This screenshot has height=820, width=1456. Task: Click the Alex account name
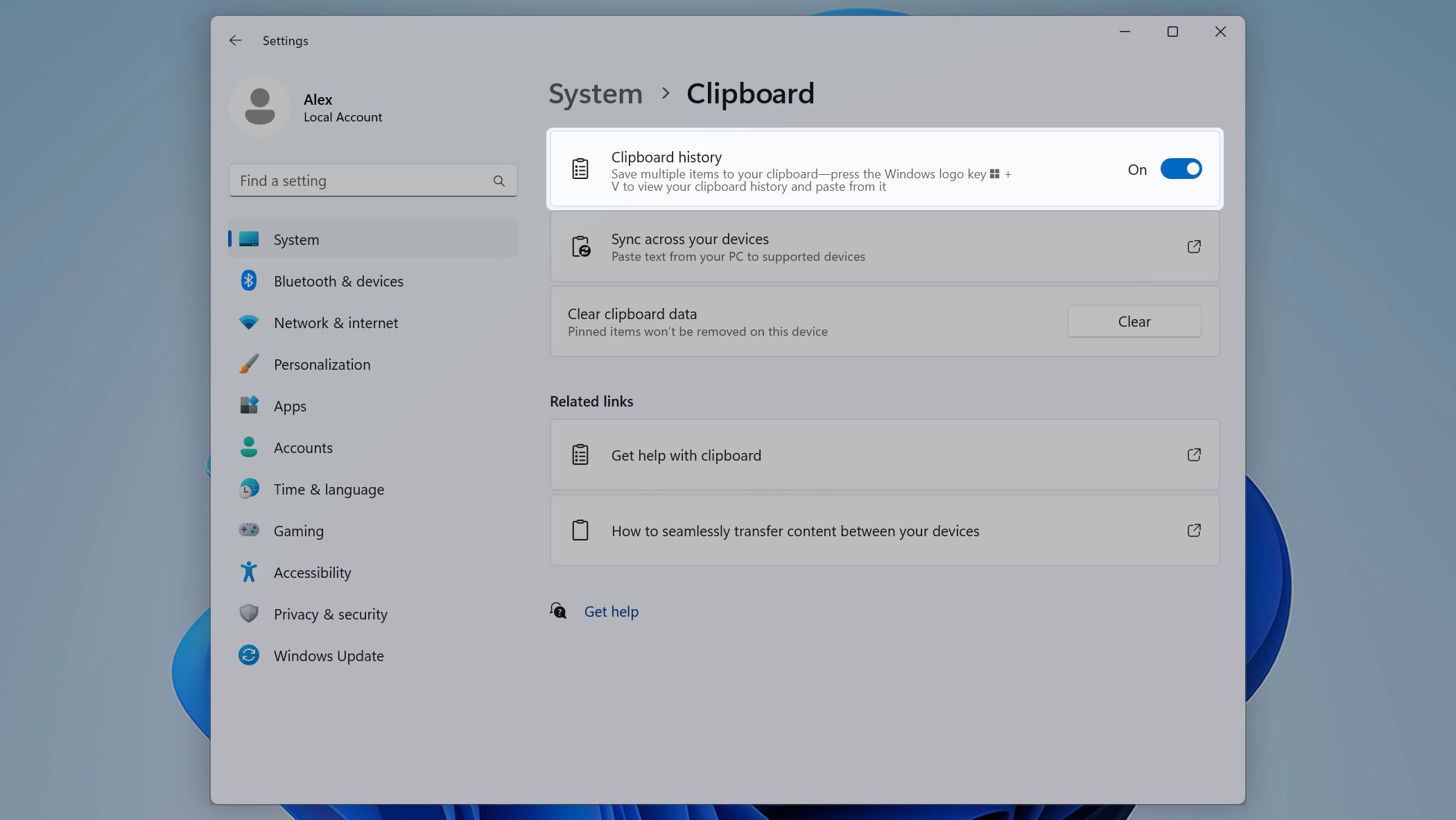318,99
